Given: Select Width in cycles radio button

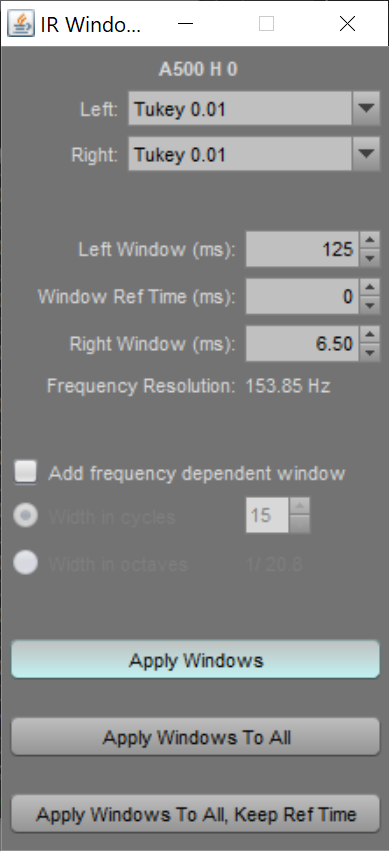Looking at the screenshot, I should click(25, 516).
